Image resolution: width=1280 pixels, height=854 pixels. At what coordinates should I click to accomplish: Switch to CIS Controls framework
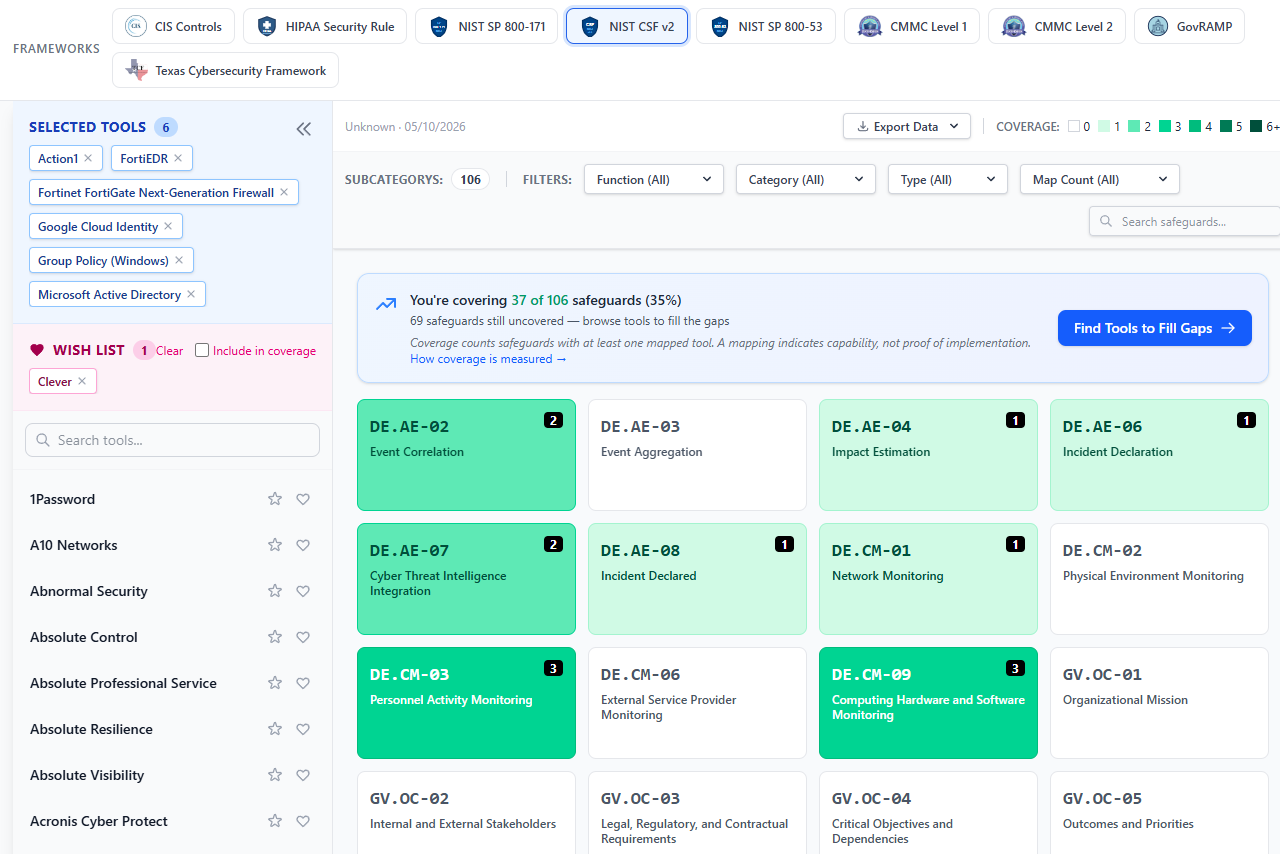[x=174, y=26]
